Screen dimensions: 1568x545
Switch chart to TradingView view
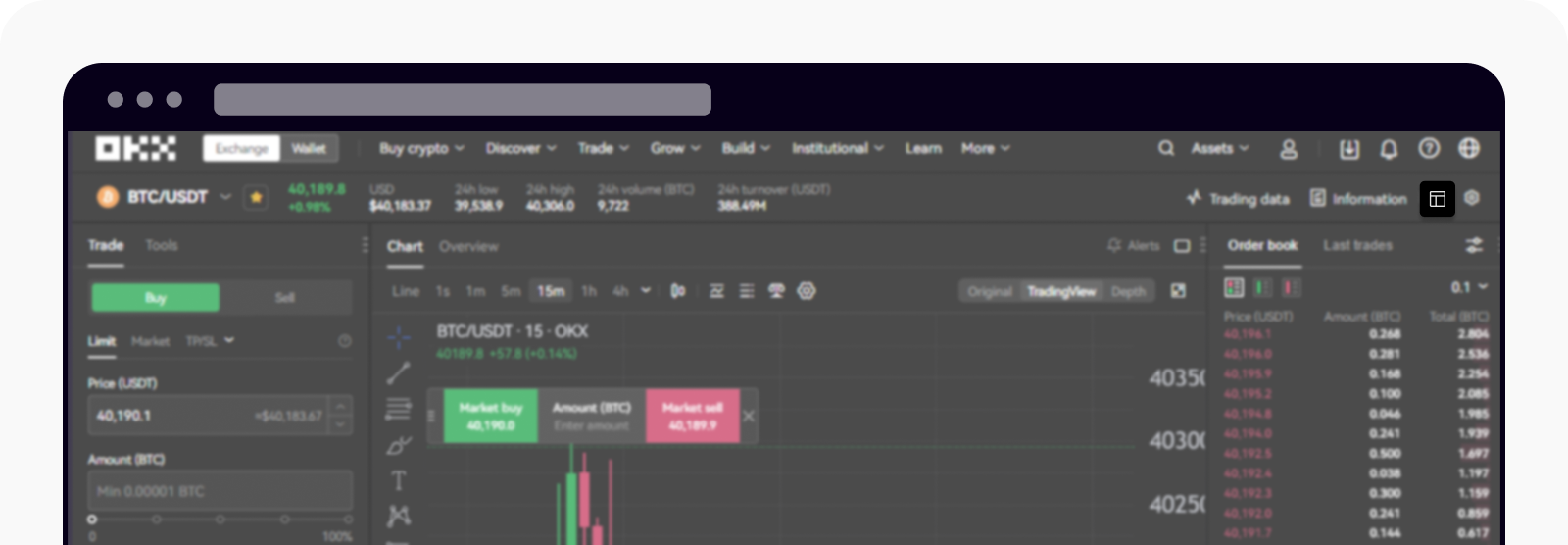[x=1061, y=291]
